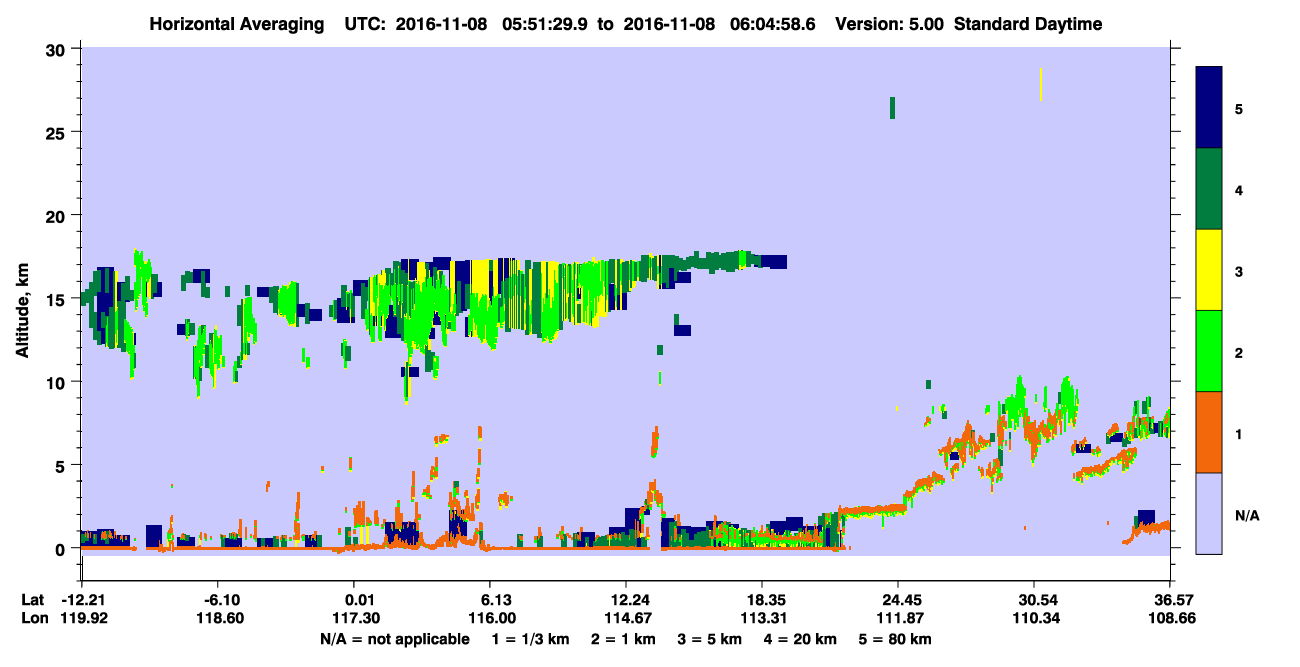Click the 15 km altitude tick label
This screenshot has height=667, width=1300.
point(58,299)
